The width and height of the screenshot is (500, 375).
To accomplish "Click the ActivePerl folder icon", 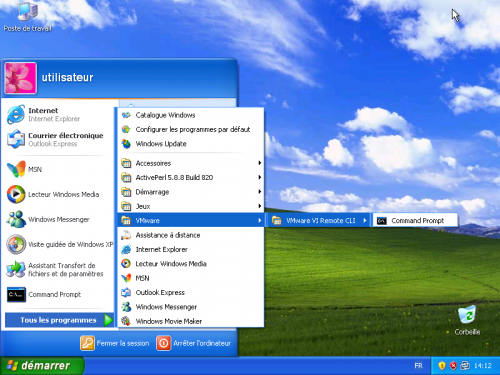I will pos(126,177).
